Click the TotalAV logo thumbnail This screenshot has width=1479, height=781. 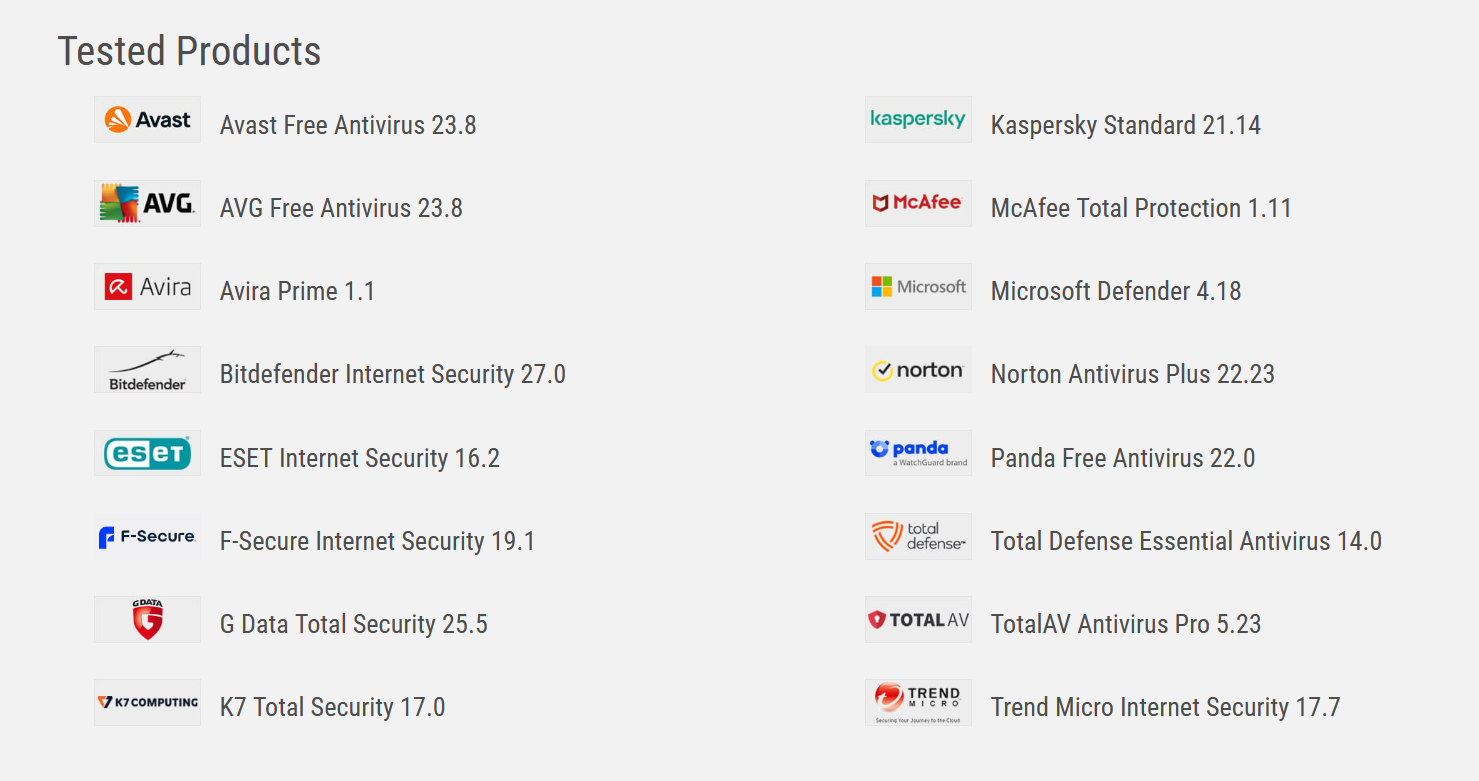point(918,620)
